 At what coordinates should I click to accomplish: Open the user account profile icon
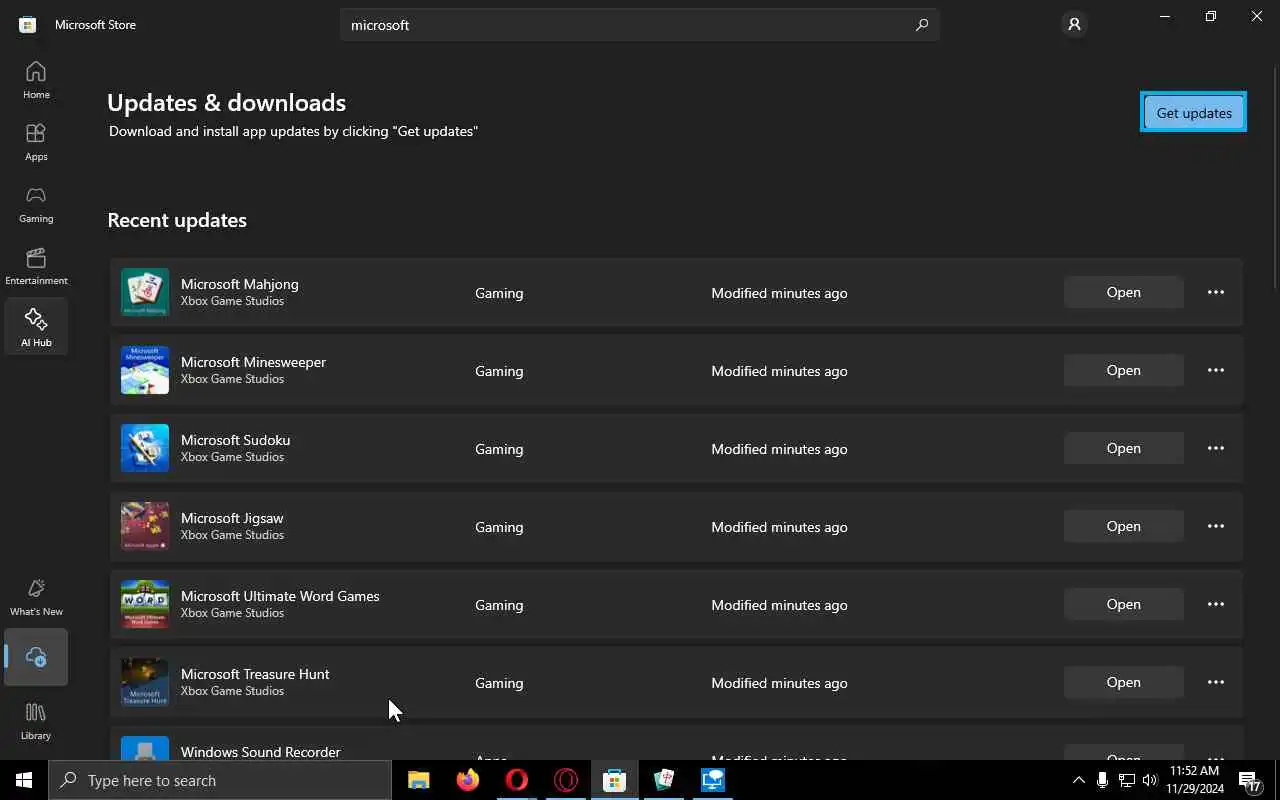coord(1074,24)
